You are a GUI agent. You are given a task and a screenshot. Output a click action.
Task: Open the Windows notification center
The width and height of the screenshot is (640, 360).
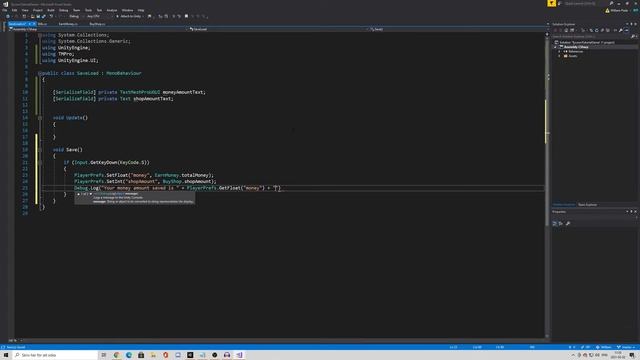pos(632,355)
